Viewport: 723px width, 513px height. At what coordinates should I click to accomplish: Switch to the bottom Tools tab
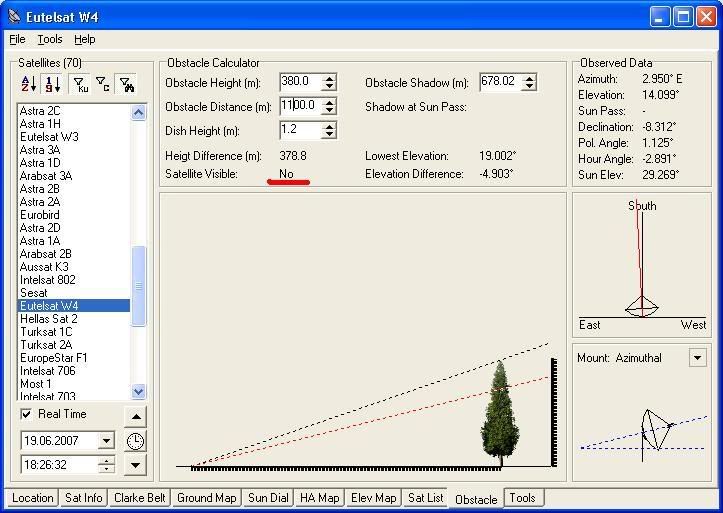tap(522, 498)
